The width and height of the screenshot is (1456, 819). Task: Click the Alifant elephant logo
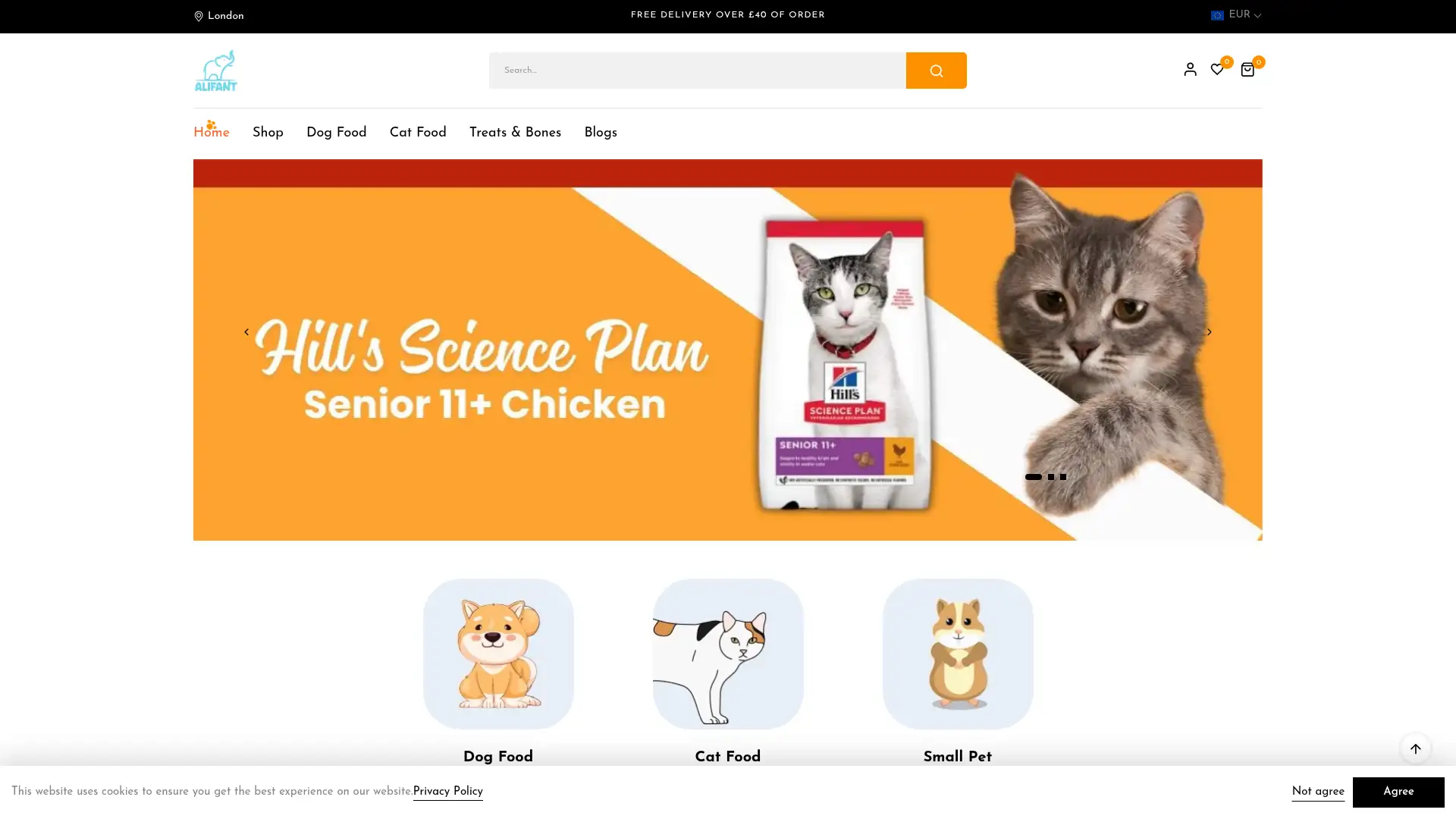point(216,71)
